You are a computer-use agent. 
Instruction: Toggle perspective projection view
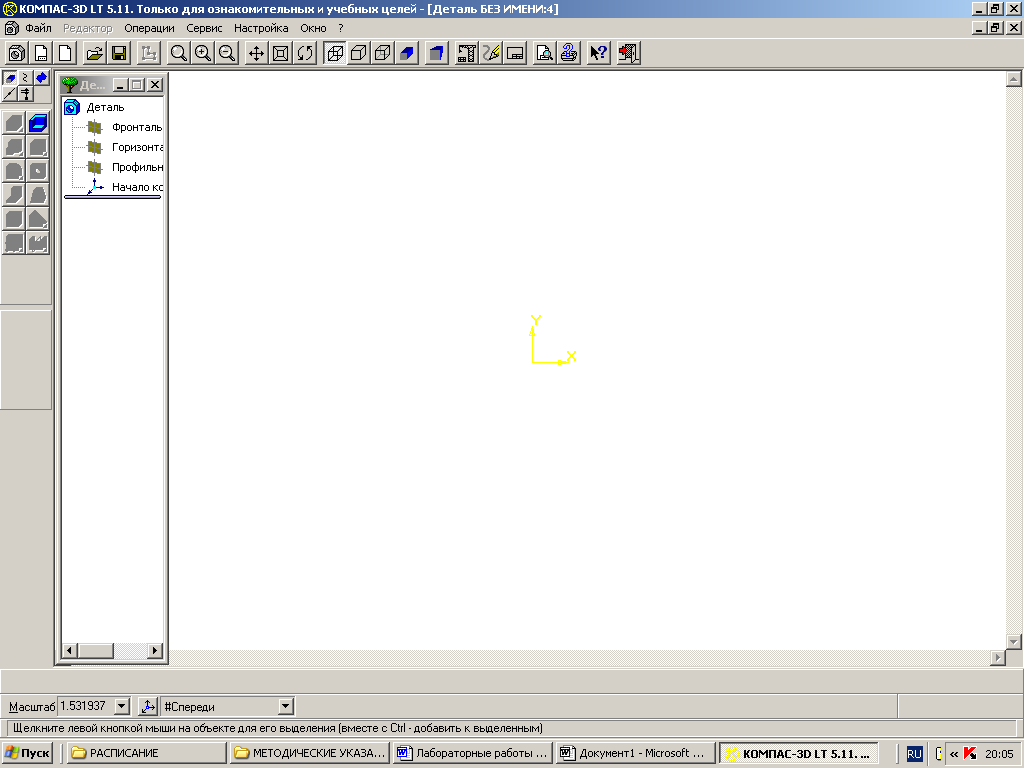pos(436,53)
